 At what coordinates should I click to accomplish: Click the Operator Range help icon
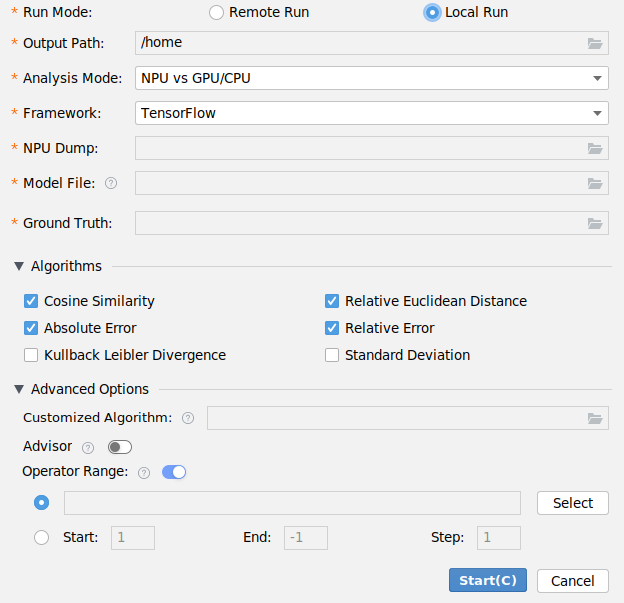click(144, 472)
